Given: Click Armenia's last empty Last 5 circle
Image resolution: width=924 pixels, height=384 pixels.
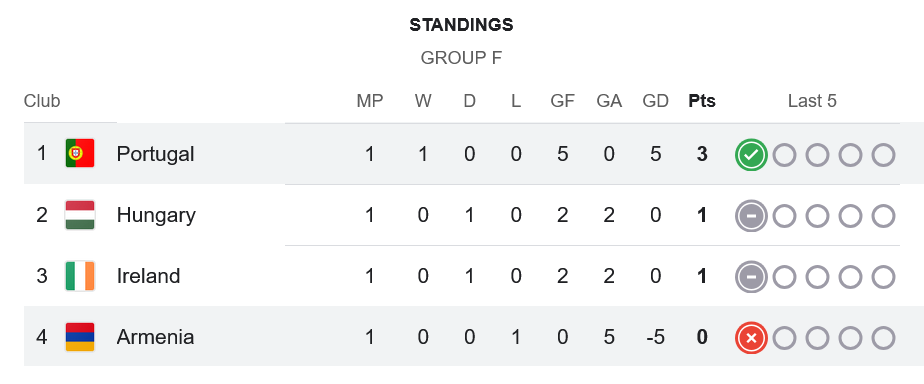Looking at the screenshot, I should point(883,338).
